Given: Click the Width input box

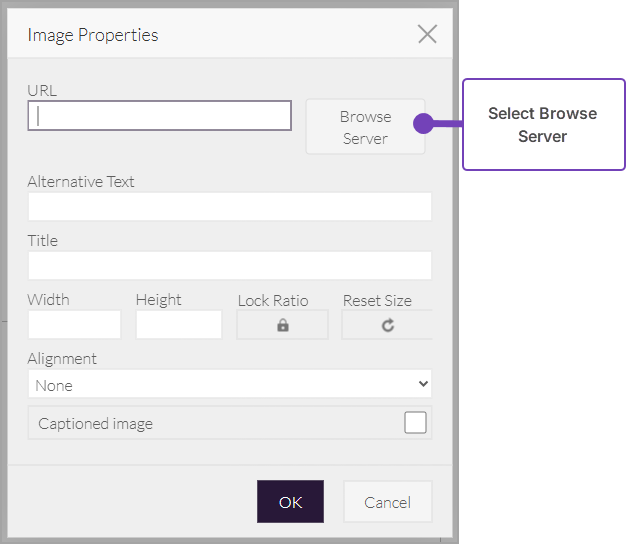Looking at the screenshot, I should click(x=74, y=325).
